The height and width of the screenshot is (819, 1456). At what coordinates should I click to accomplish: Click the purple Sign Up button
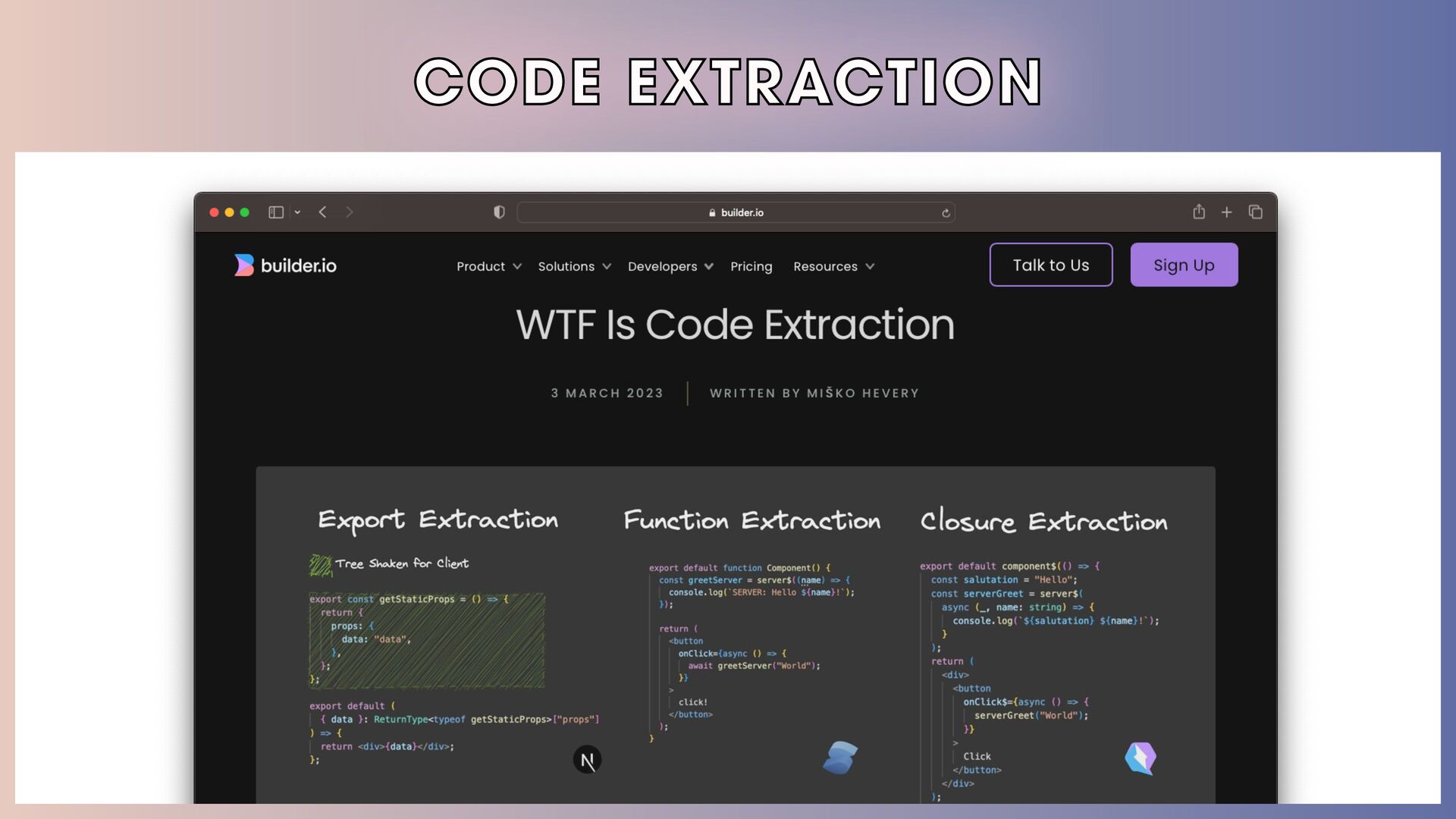pos(1184,265)
